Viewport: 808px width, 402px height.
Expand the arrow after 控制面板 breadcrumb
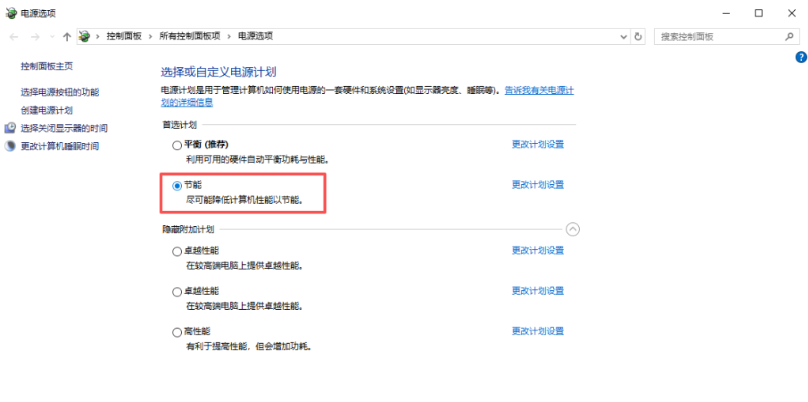coord(151,36)
